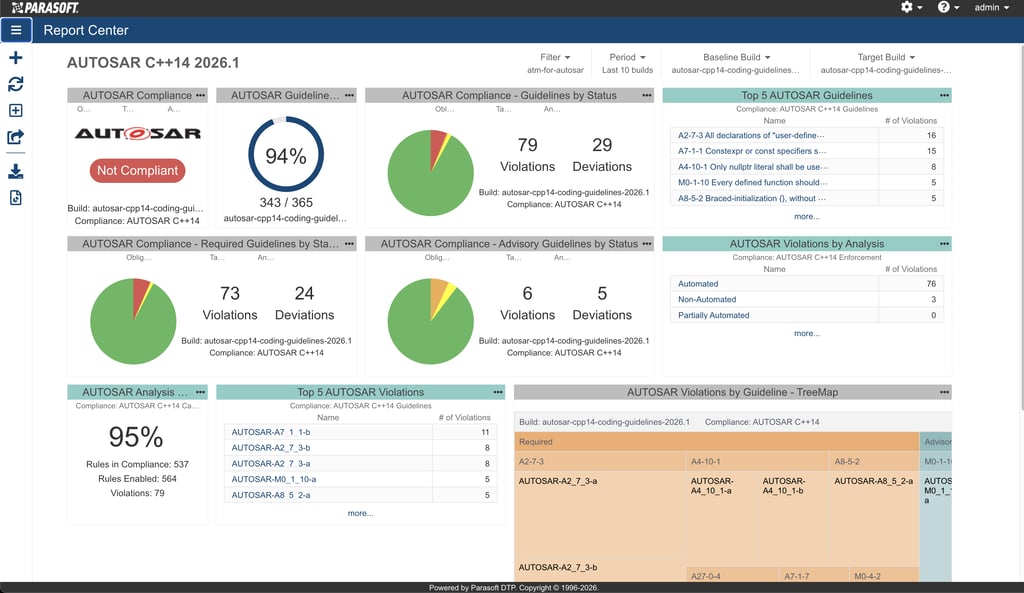Screen dimensions: 1024x593
Task: Open violation AUTOSAR-A7_1_1-b link
Action: coord(271,432)
